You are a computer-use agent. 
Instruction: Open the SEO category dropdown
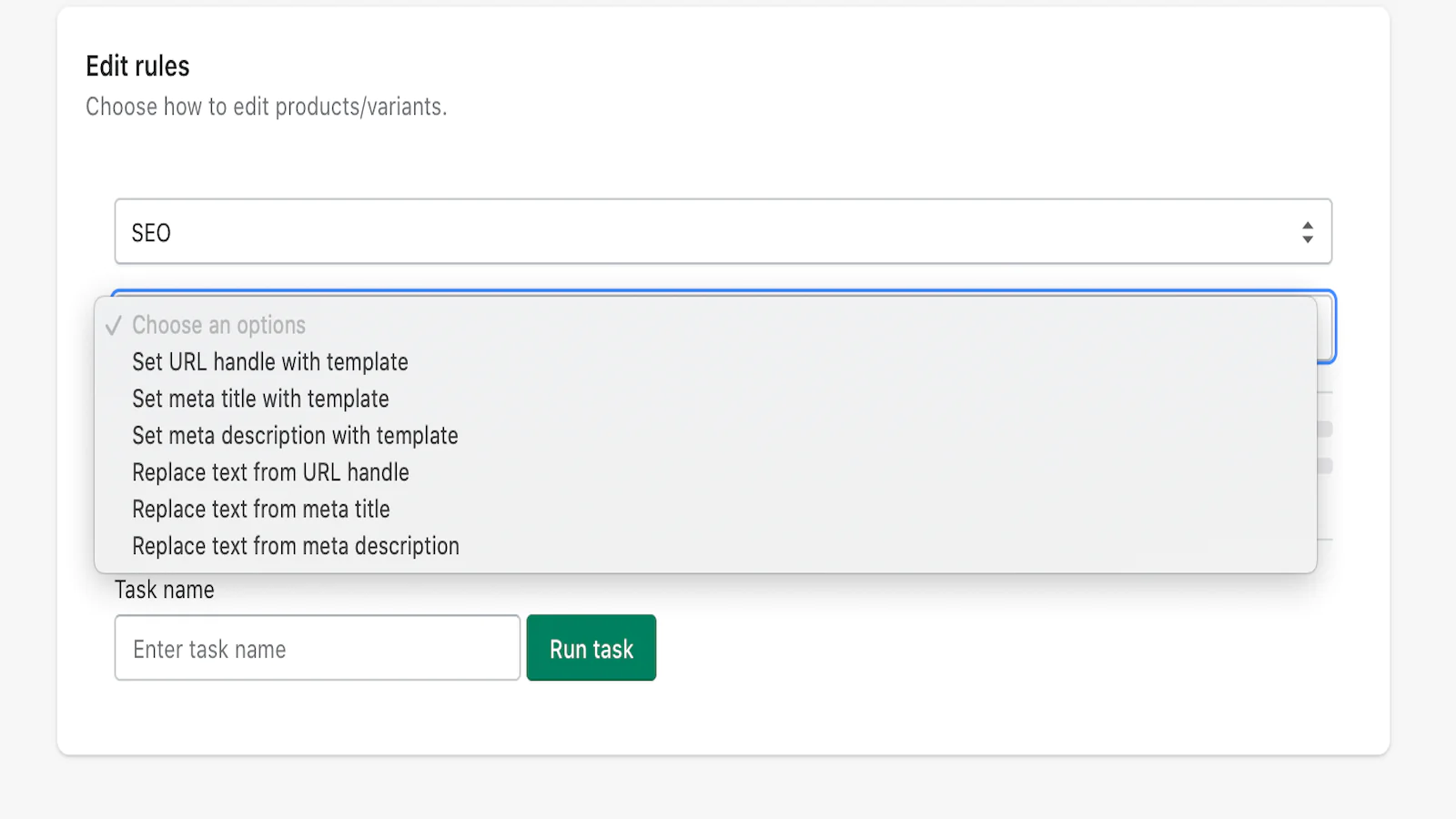pos(723,232)
